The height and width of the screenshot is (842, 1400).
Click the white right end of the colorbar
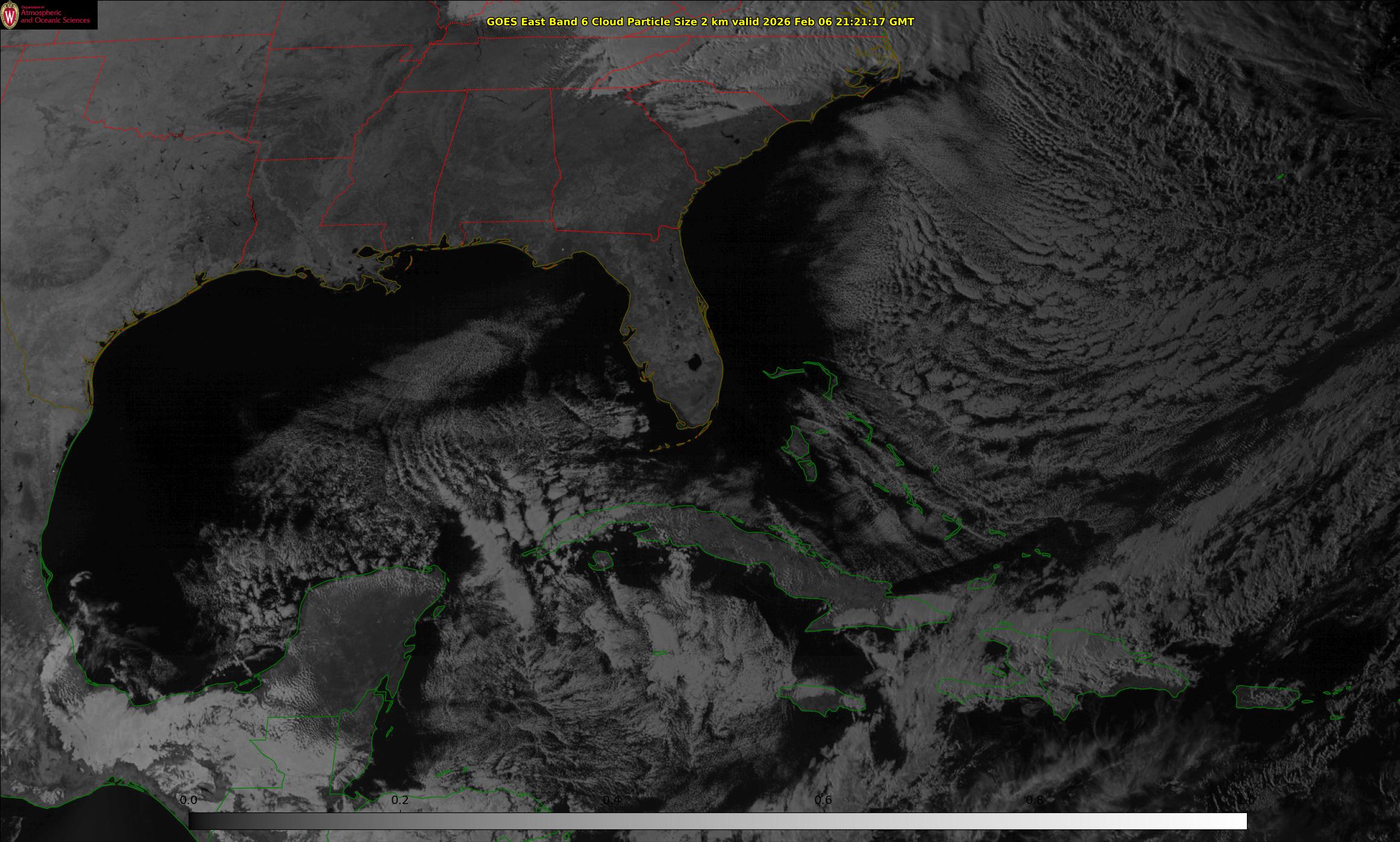click(x=1235, y=821)
